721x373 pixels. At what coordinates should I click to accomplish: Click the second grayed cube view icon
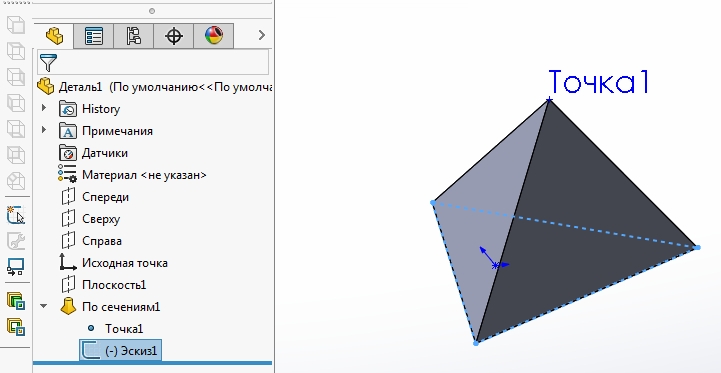16,51
